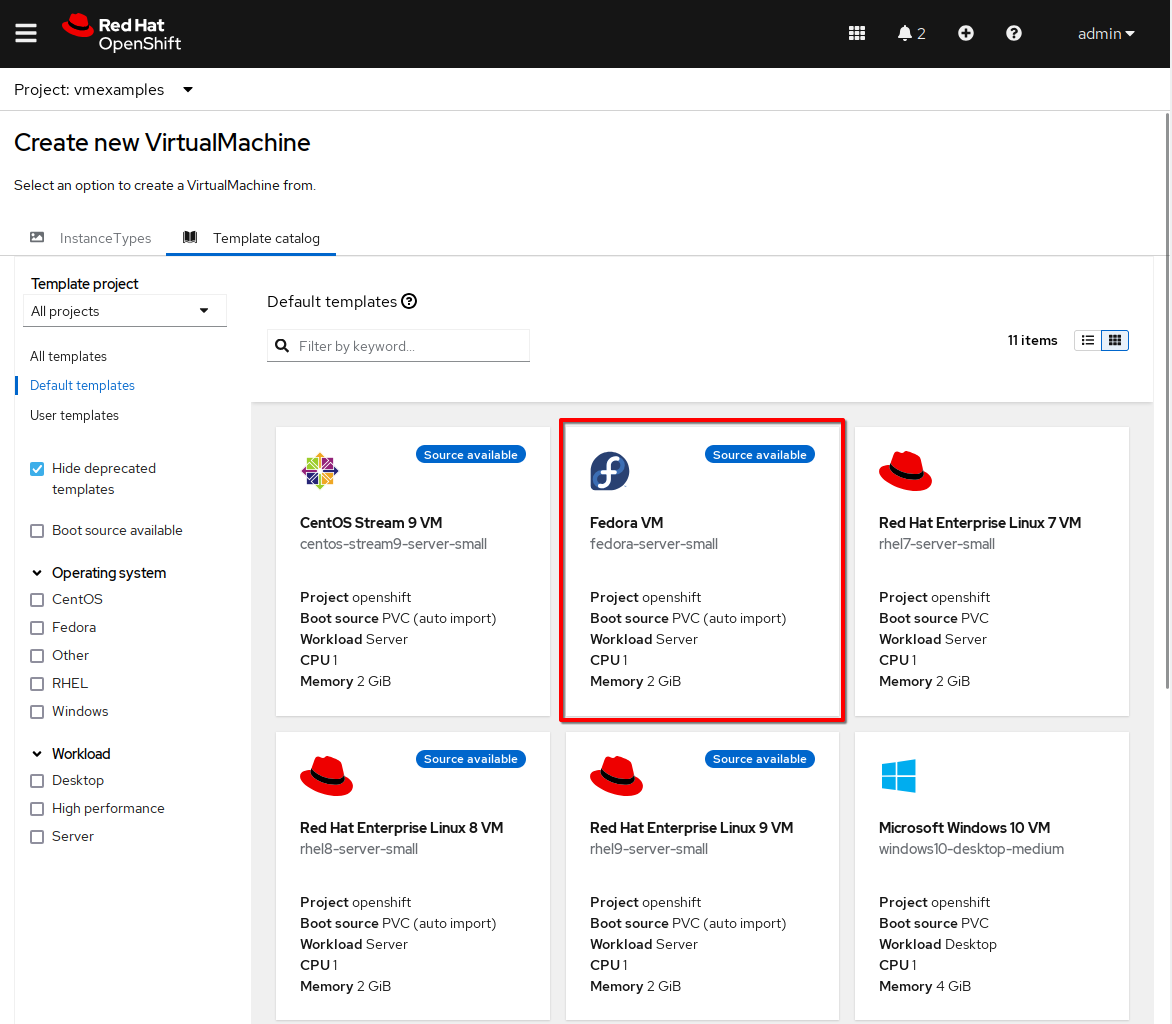Open the hamburger navigation menu
This screenshot has height=1024, width=1172.
[x=26, y=34]
